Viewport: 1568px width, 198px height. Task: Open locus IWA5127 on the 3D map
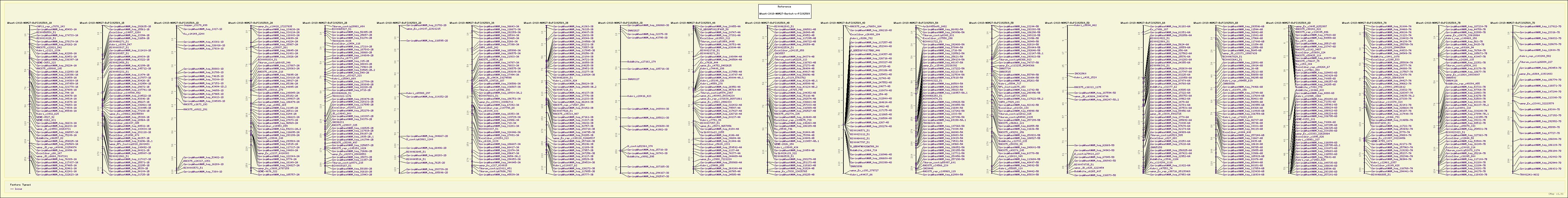(x=633, y=79)
